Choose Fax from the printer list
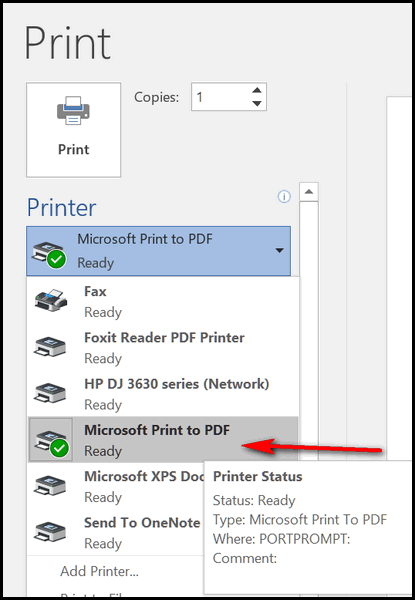The width and height of the screenshot is (415, 600). pos(163,301)
